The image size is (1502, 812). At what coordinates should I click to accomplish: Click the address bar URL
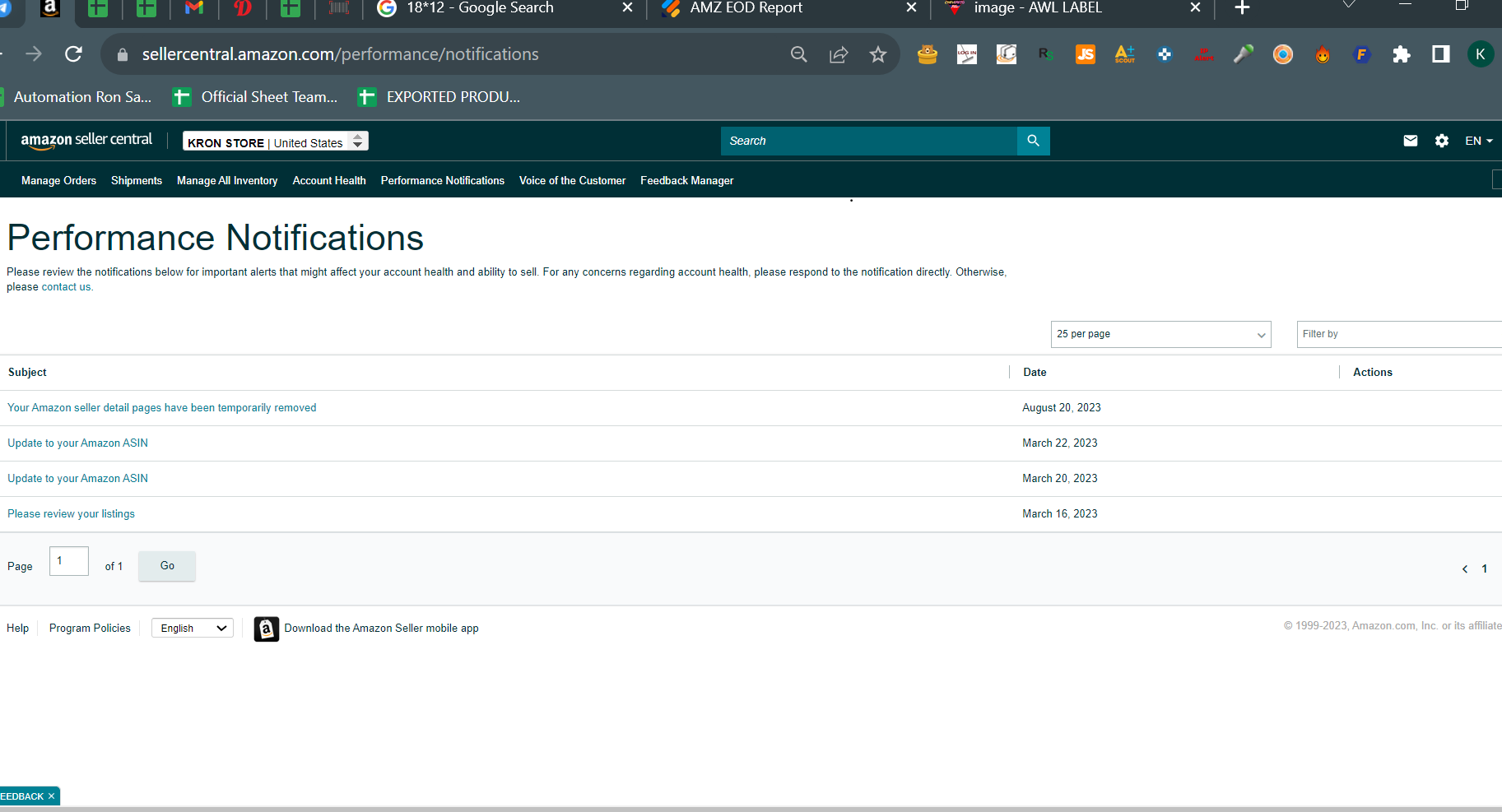(340, 54)
